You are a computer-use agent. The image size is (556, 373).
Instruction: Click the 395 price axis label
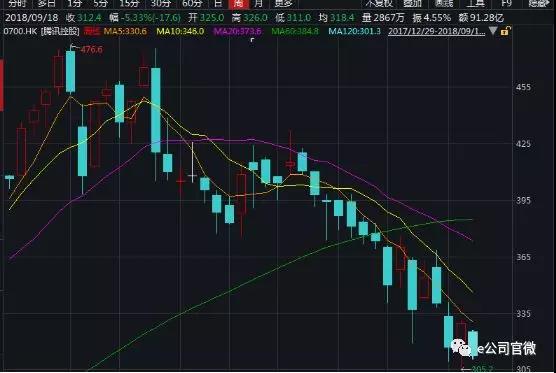(523, 200)
